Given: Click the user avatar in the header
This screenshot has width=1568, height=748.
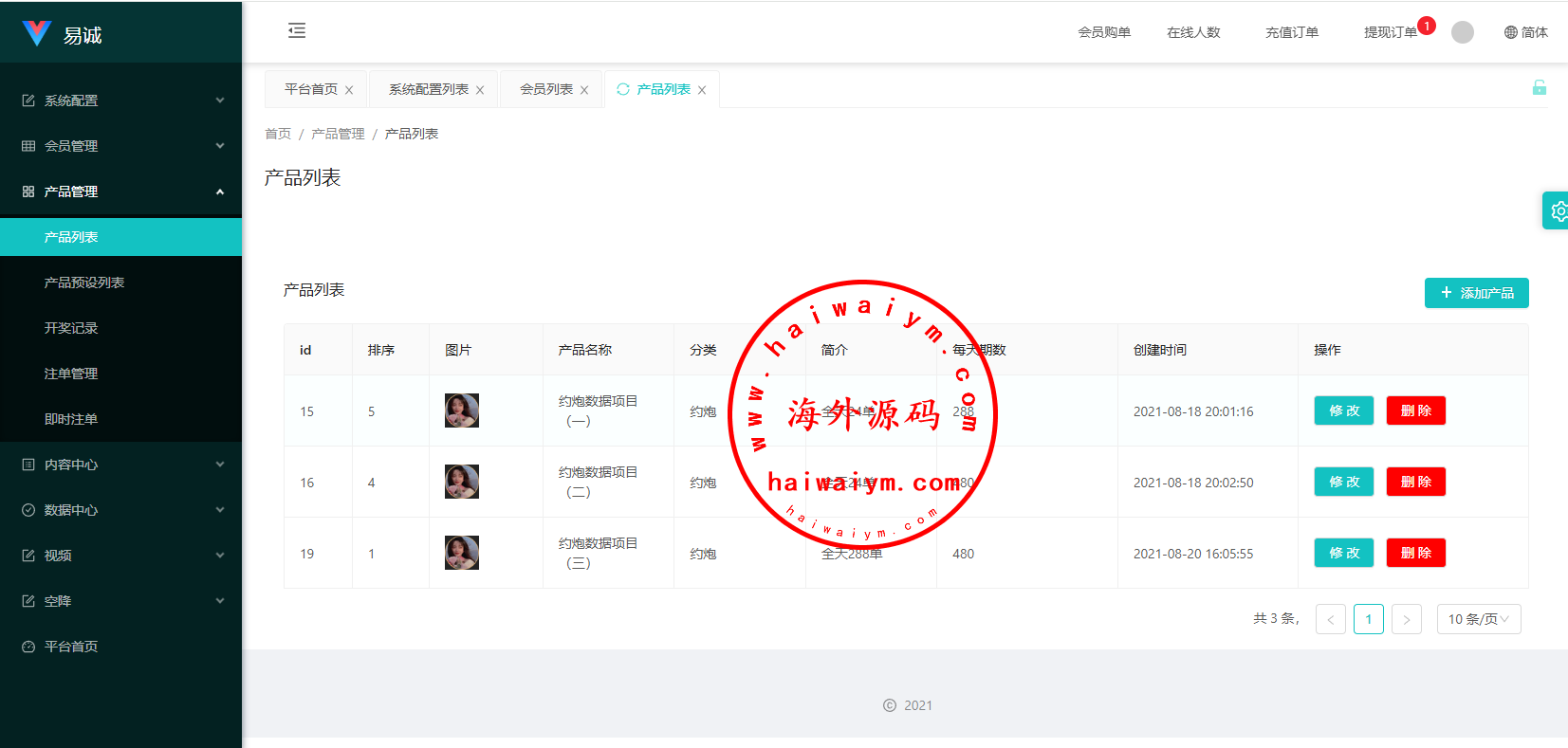Looking at the screenshot, I should coord(1462,32).
